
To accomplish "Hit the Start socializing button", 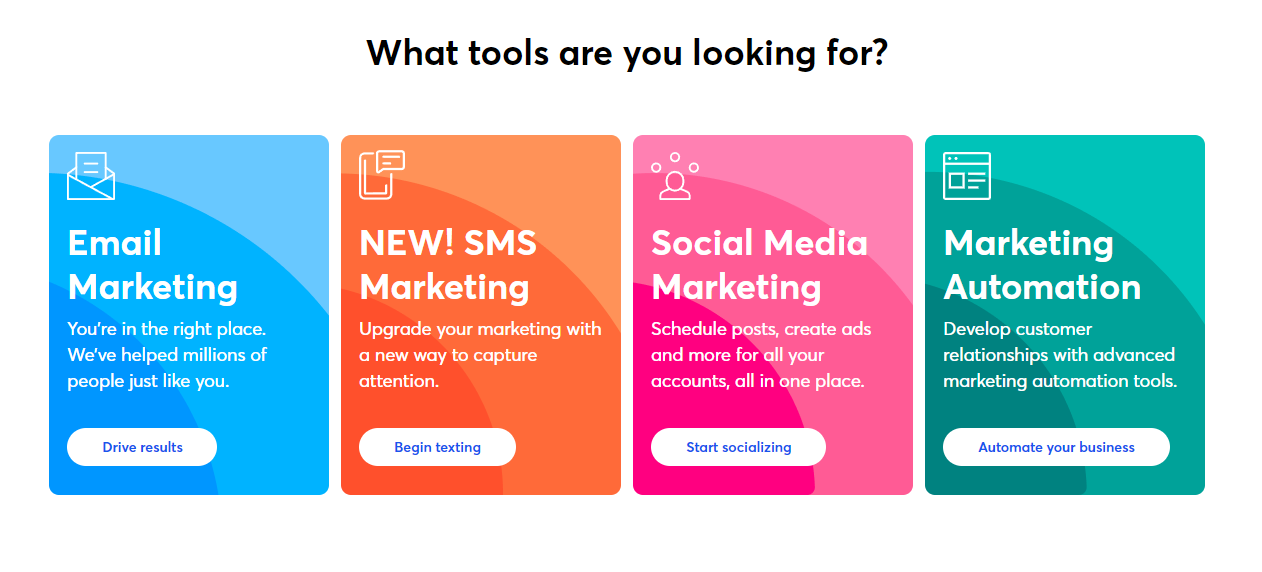I will 738,447.
